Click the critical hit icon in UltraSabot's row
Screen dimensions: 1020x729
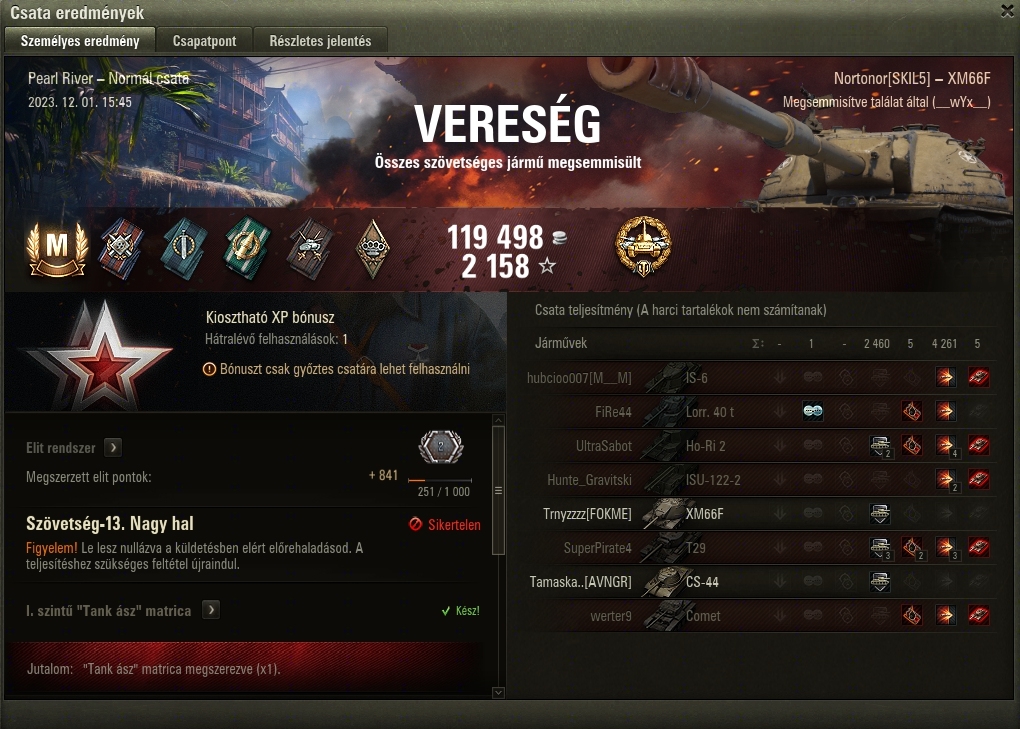[912, 445]
